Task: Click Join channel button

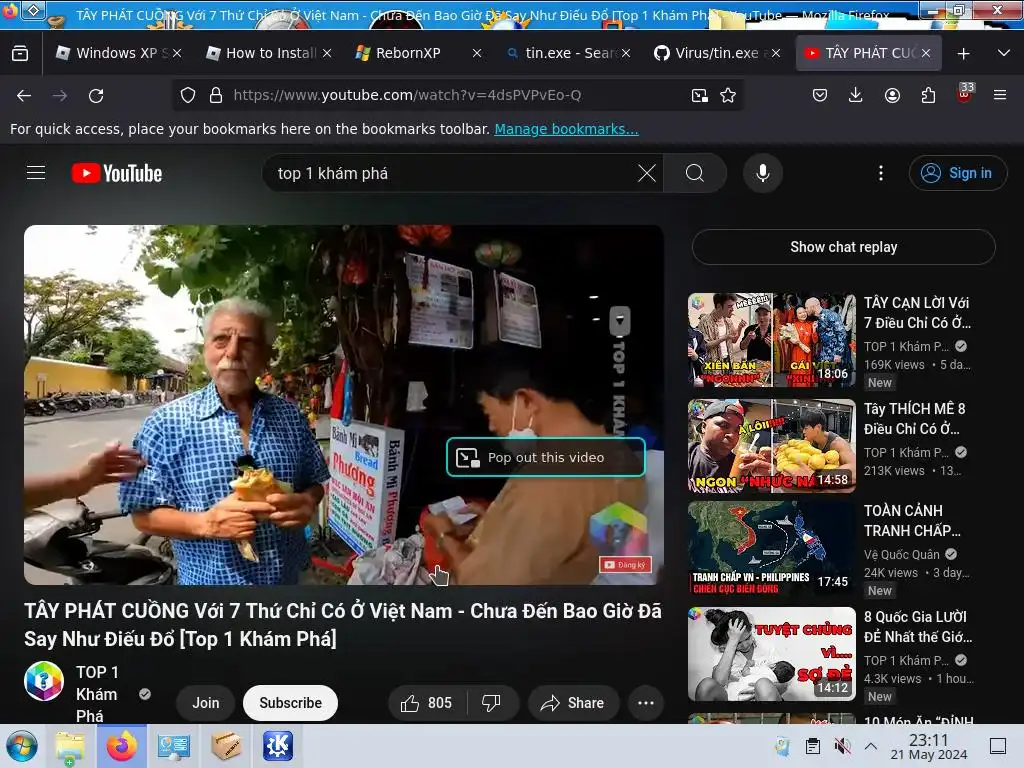Action: pos(206,703)
